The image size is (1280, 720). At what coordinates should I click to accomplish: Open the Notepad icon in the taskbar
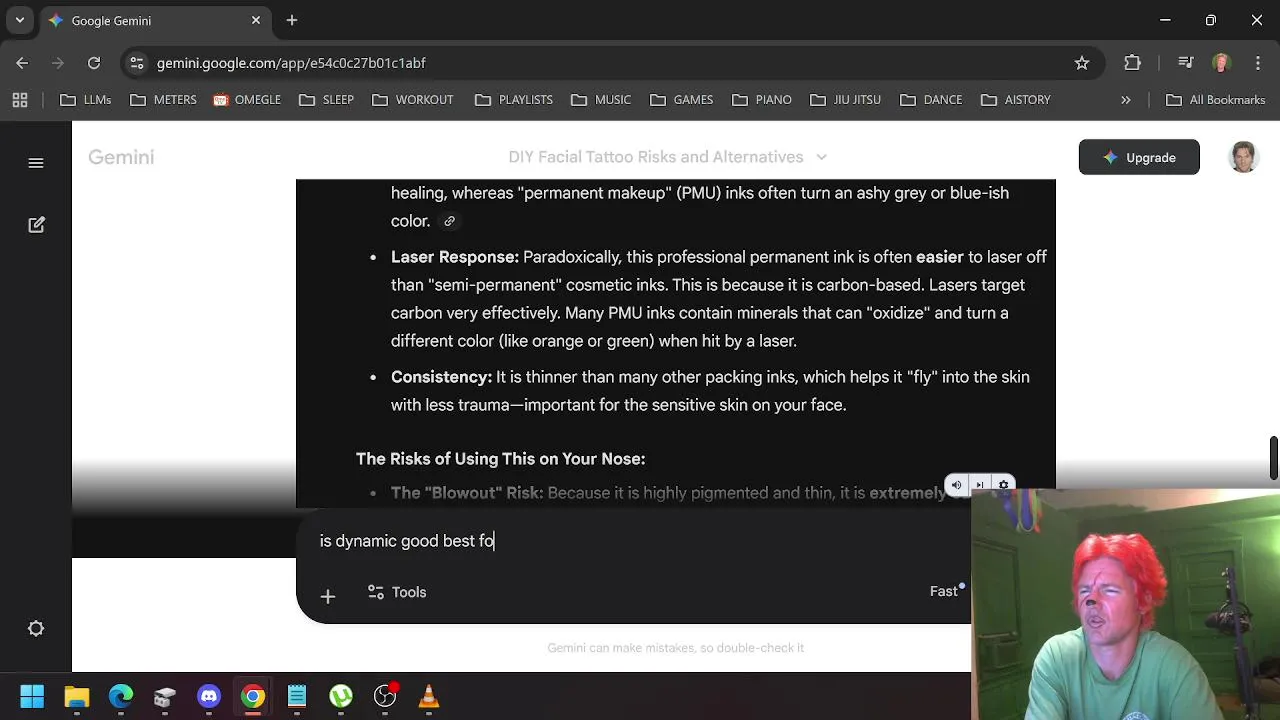(297, 696)
